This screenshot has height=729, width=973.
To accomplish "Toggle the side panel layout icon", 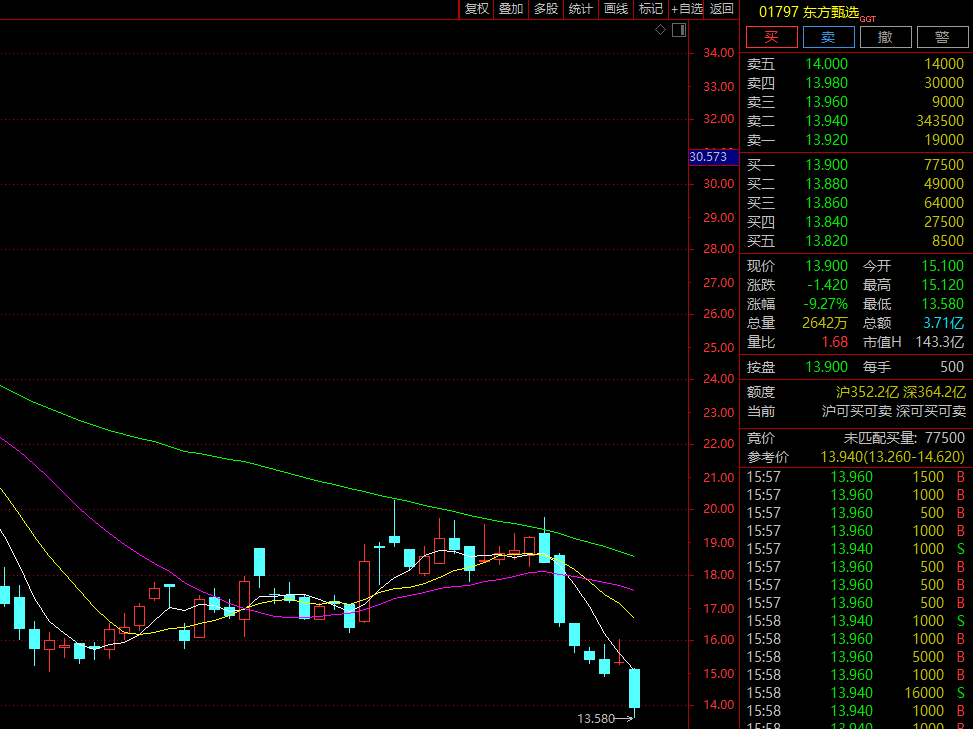I will [x=678, y=30].
